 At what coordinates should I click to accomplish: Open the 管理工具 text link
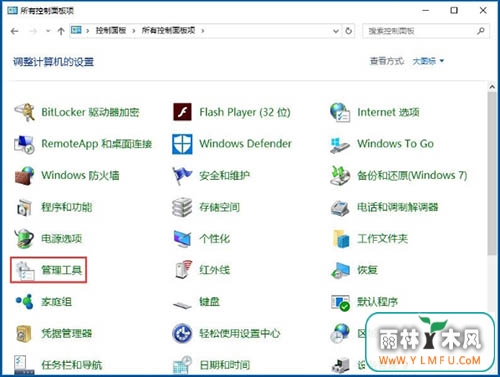click(61, 270)
